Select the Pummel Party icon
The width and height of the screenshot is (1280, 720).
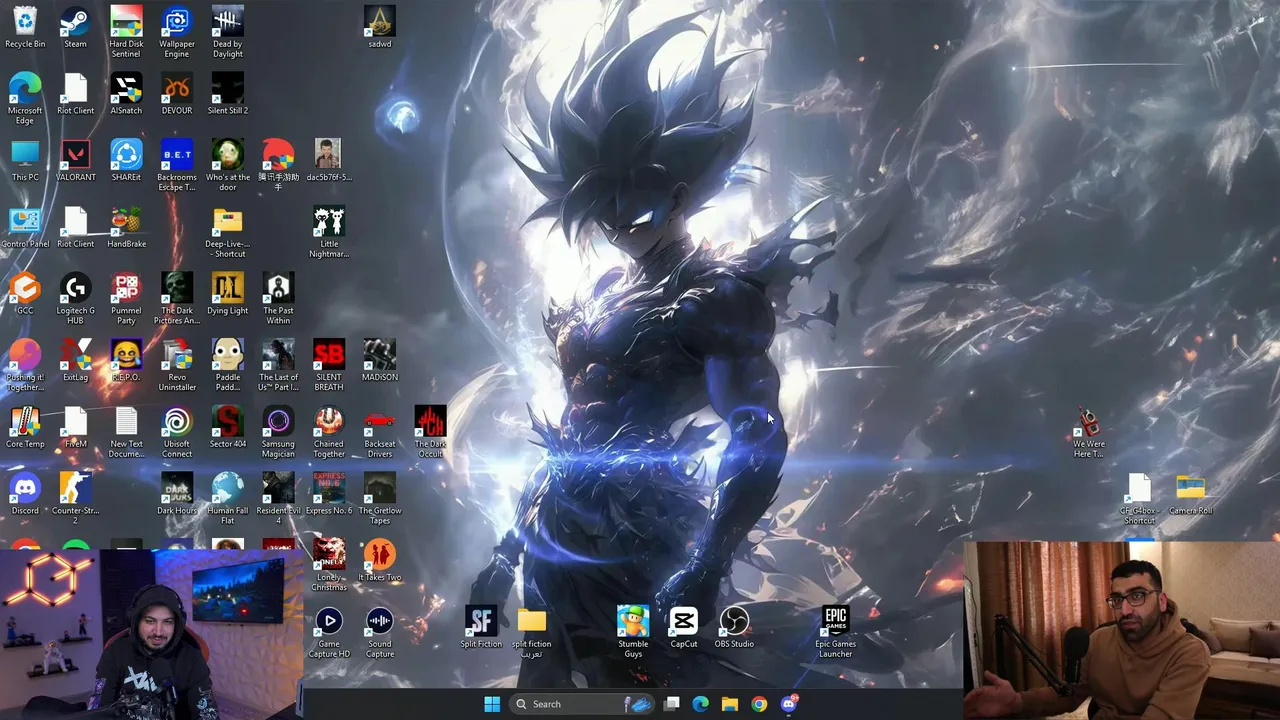click(126, 300)
